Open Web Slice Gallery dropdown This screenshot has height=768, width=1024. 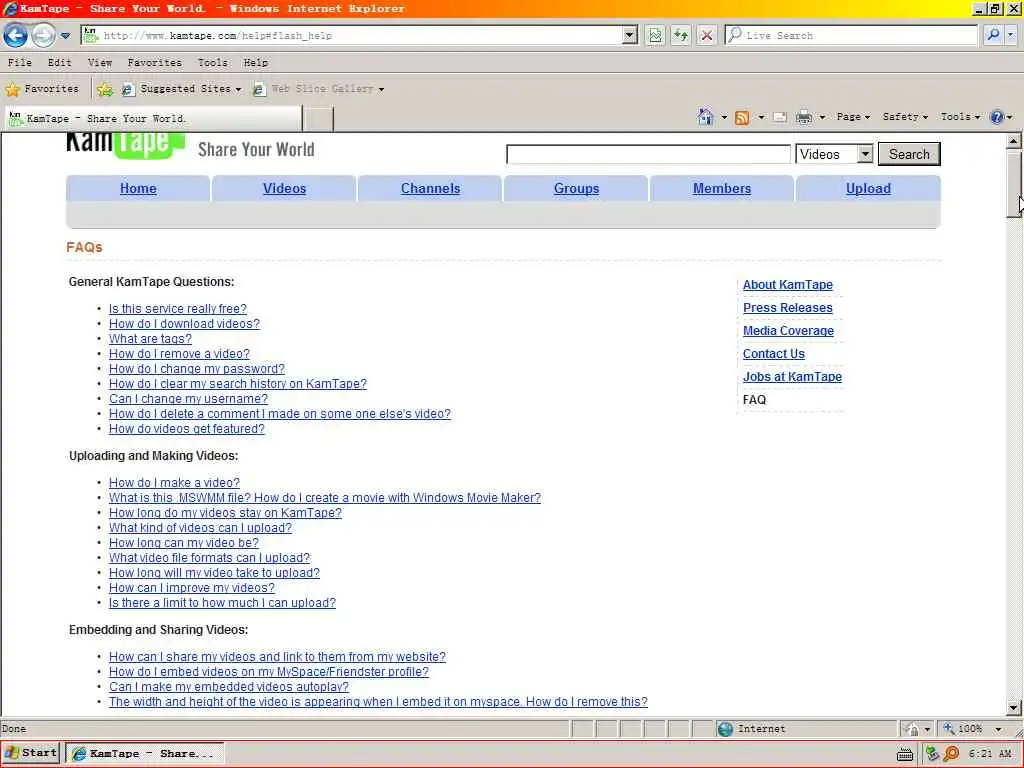(319, 89)
